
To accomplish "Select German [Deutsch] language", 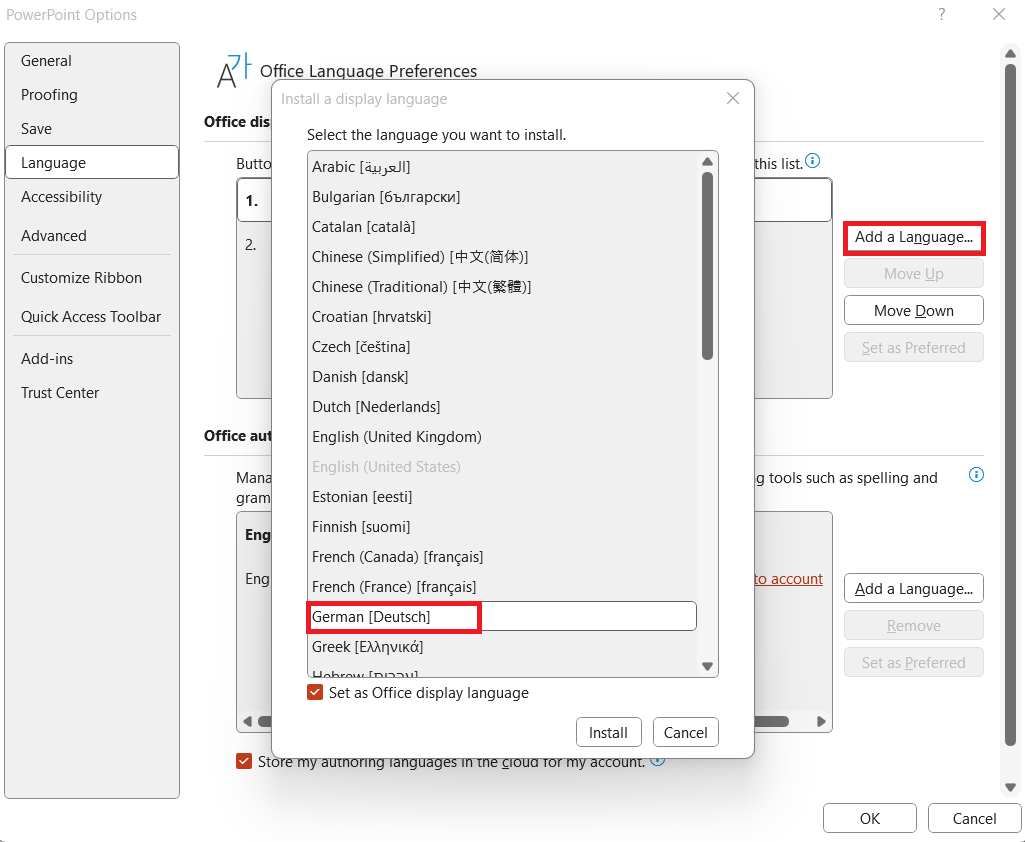I will pos(502,616).
